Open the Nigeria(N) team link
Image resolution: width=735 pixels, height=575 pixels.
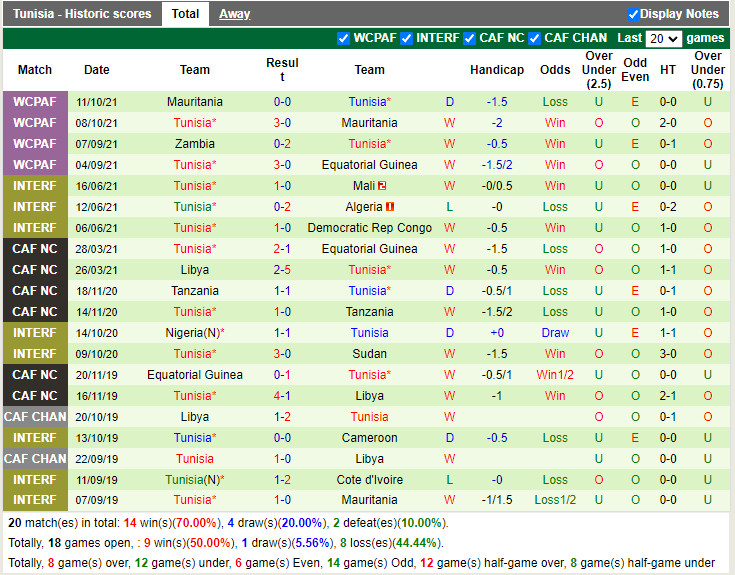[x=195, y=333]
